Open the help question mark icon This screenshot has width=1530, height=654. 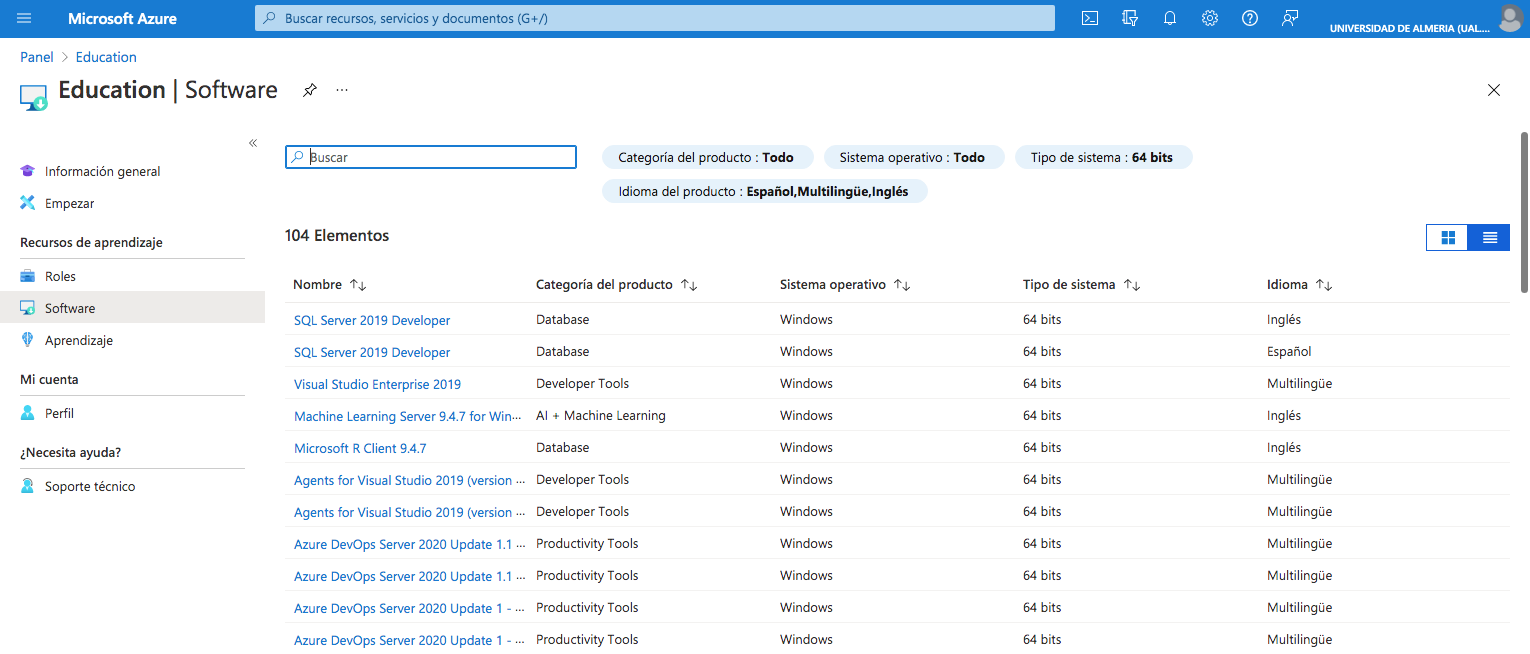1250,18
